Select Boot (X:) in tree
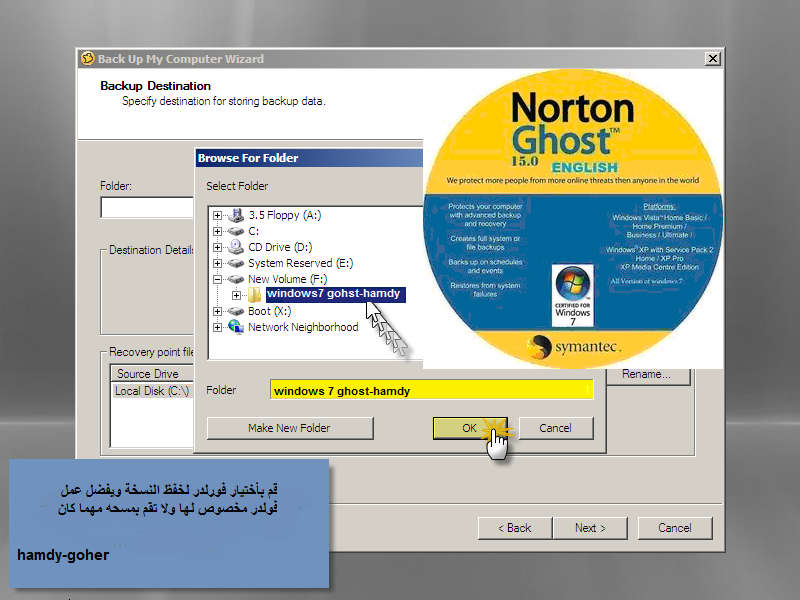Viewport: 800px width, 600px height. (x=269, y=311)
